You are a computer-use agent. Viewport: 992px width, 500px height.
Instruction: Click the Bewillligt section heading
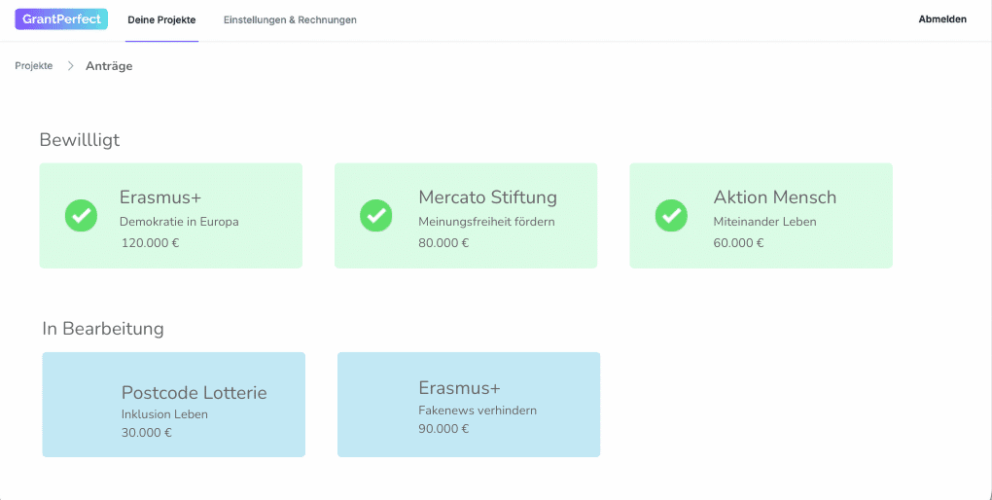pos(79,140)
